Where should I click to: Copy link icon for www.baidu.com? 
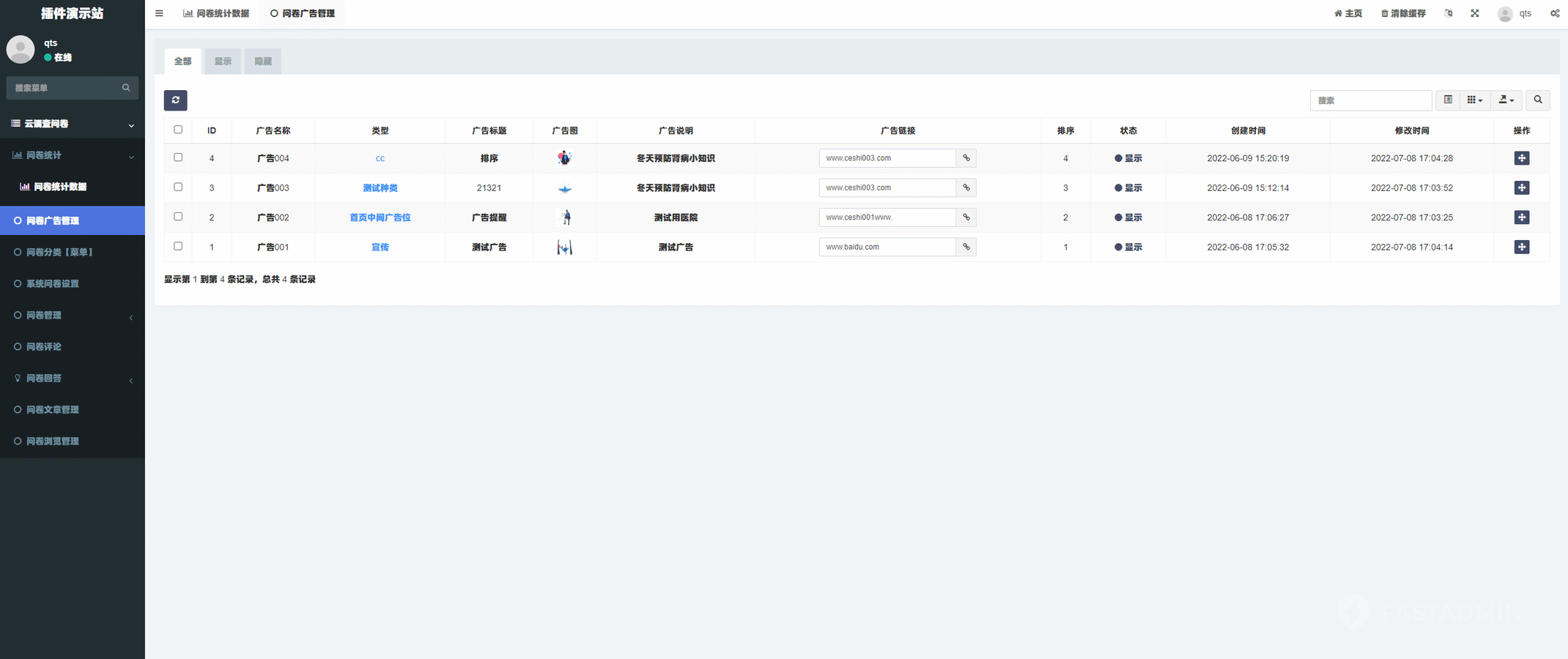(x=966, y=247)
